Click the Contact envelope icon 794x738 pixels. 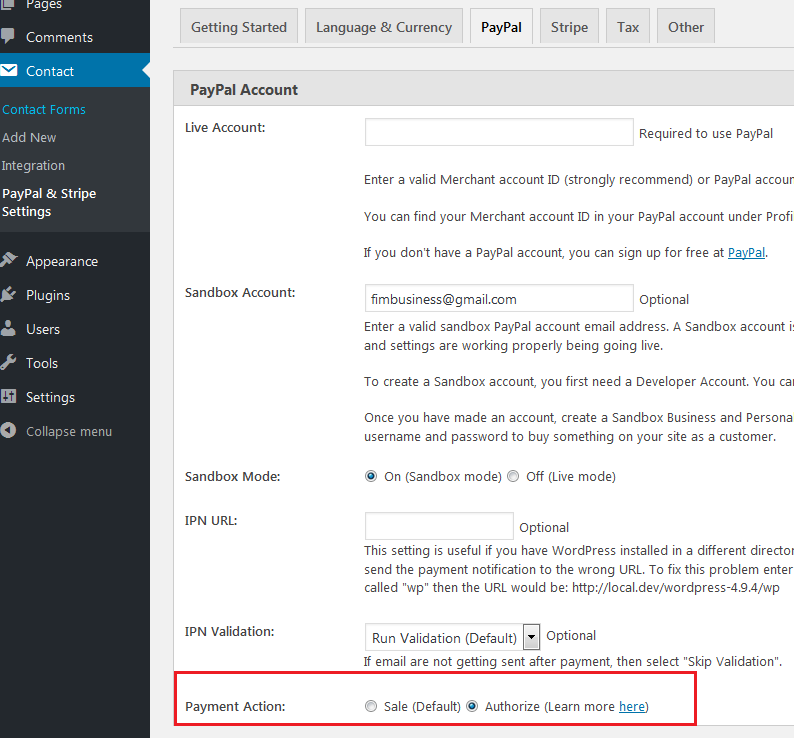pyautogui.click(x=9, y=70)
